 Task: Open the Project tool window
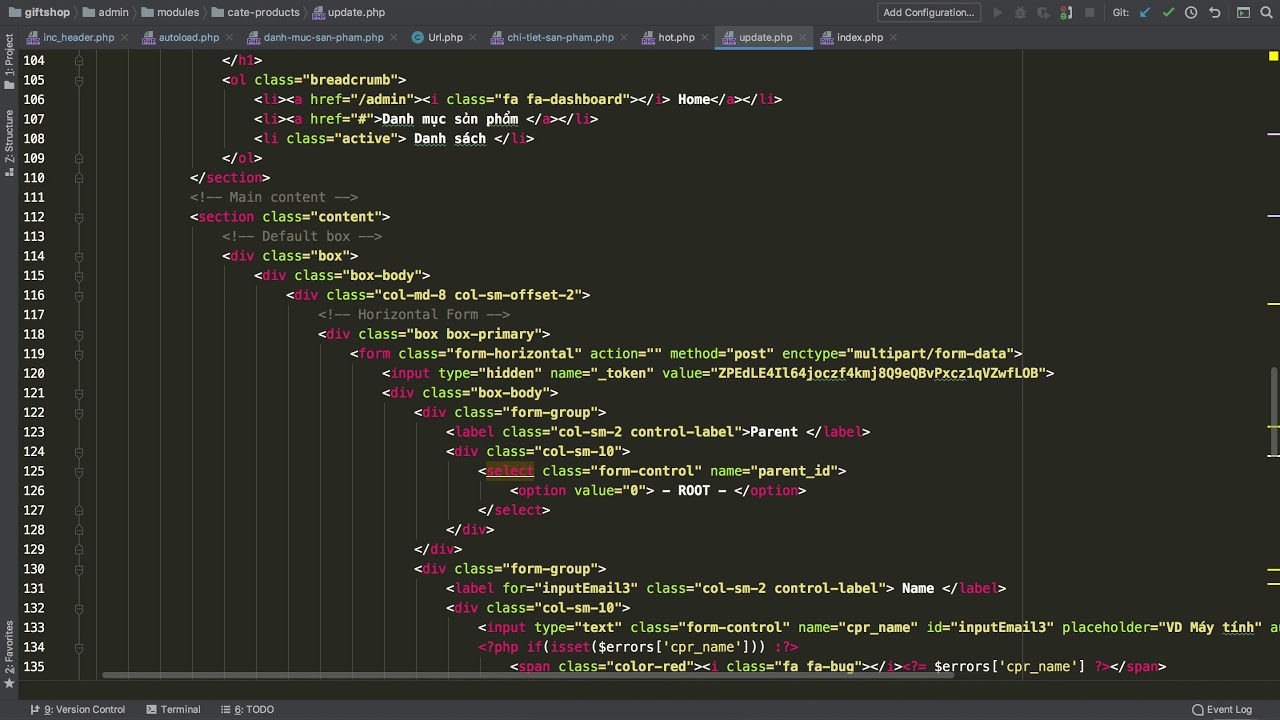[x=9, y=61]
